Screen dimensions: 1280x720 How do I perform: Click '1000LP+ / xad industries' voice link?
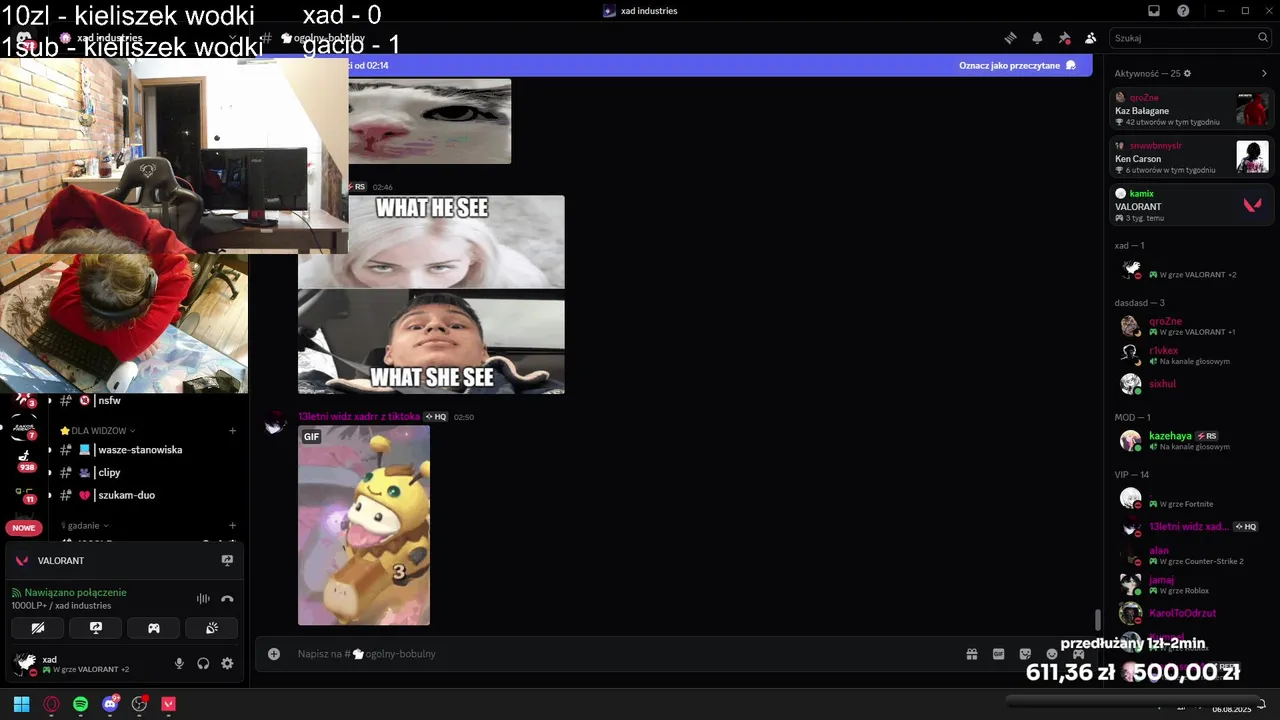(x=61, y=606)
